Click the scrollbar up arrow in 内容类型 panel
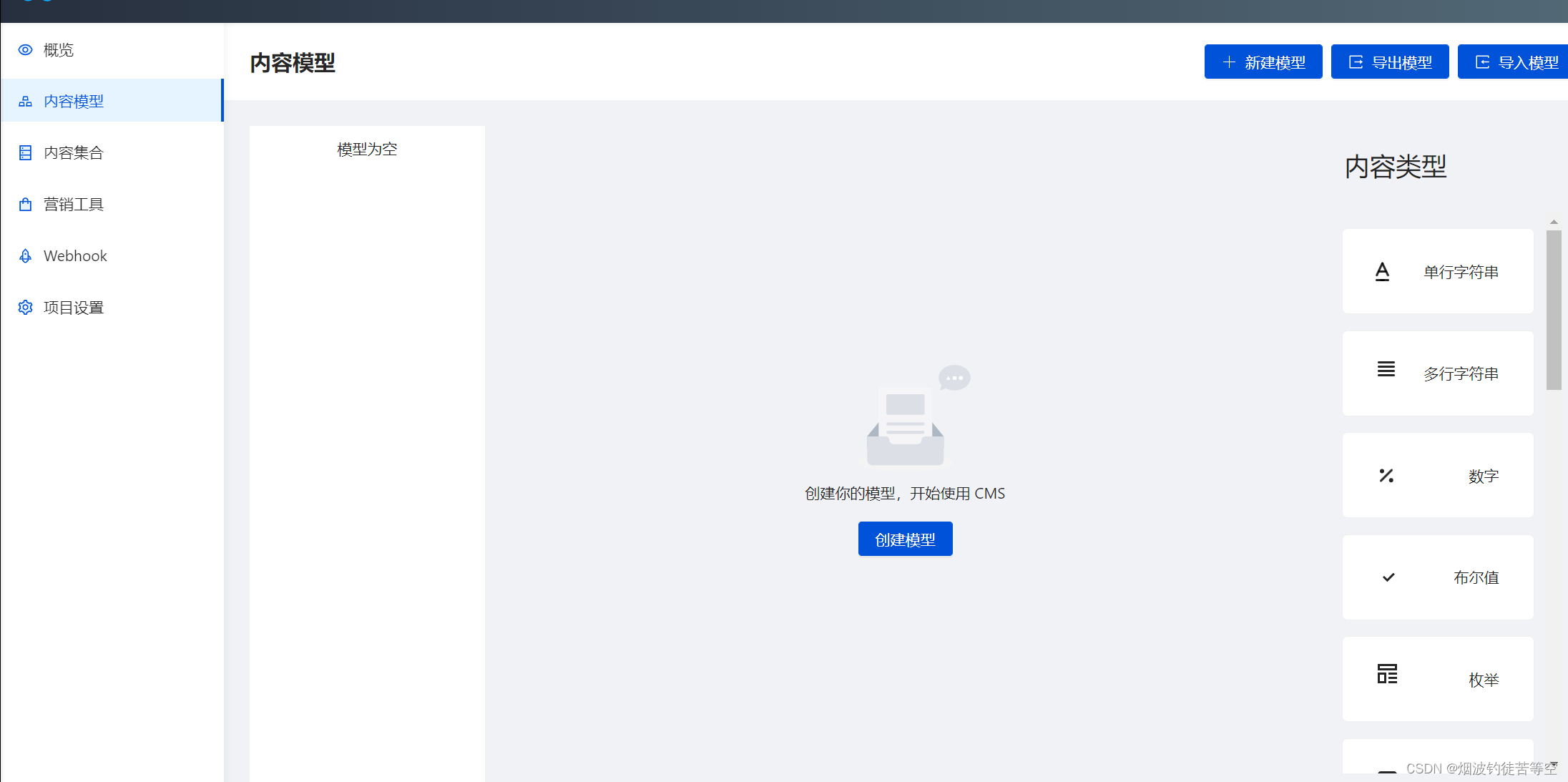 pyautogui.click(x=1553, y=223)
